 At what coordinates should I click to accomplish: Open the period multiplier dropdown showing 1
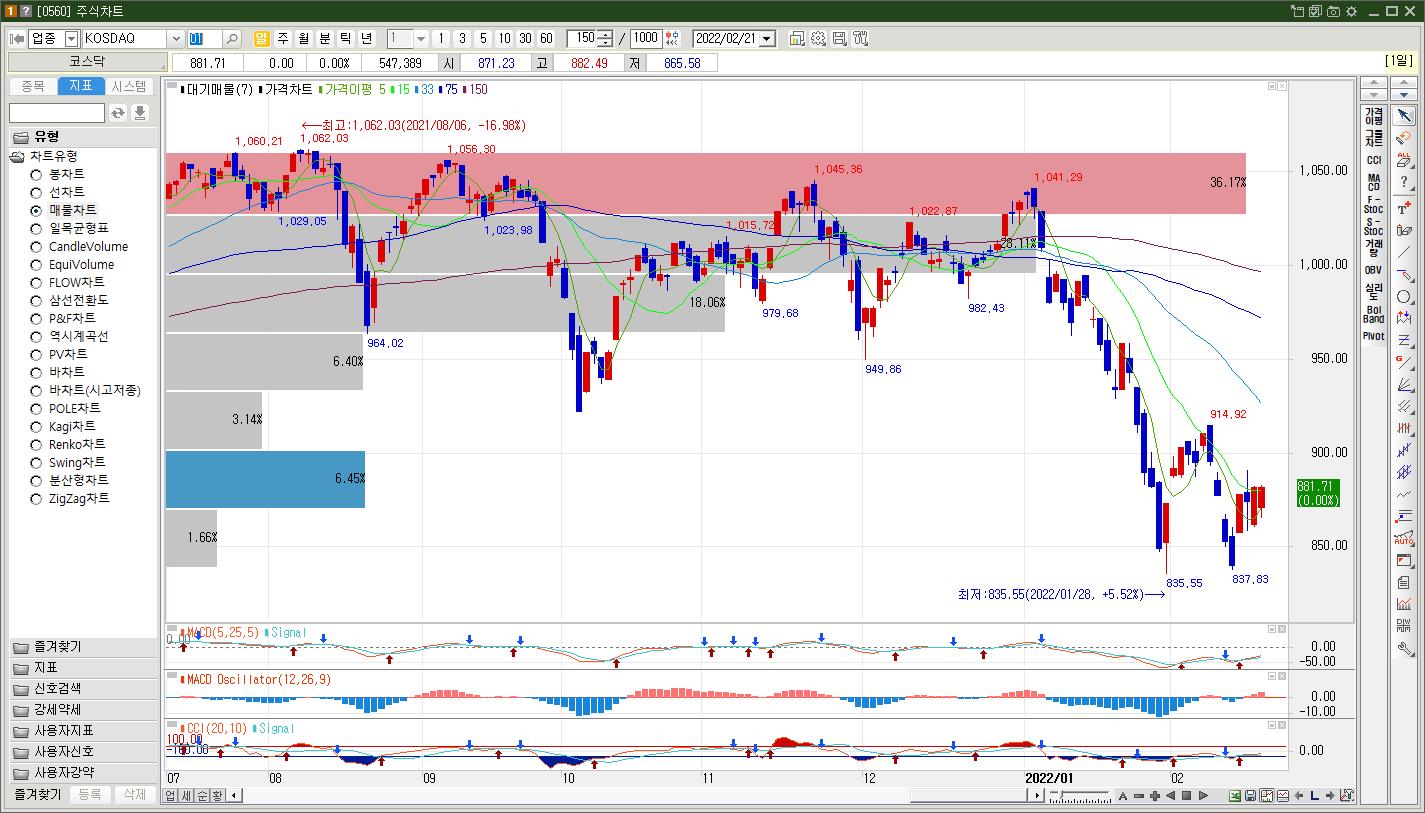pyautogui.click(x=421, y=39)
